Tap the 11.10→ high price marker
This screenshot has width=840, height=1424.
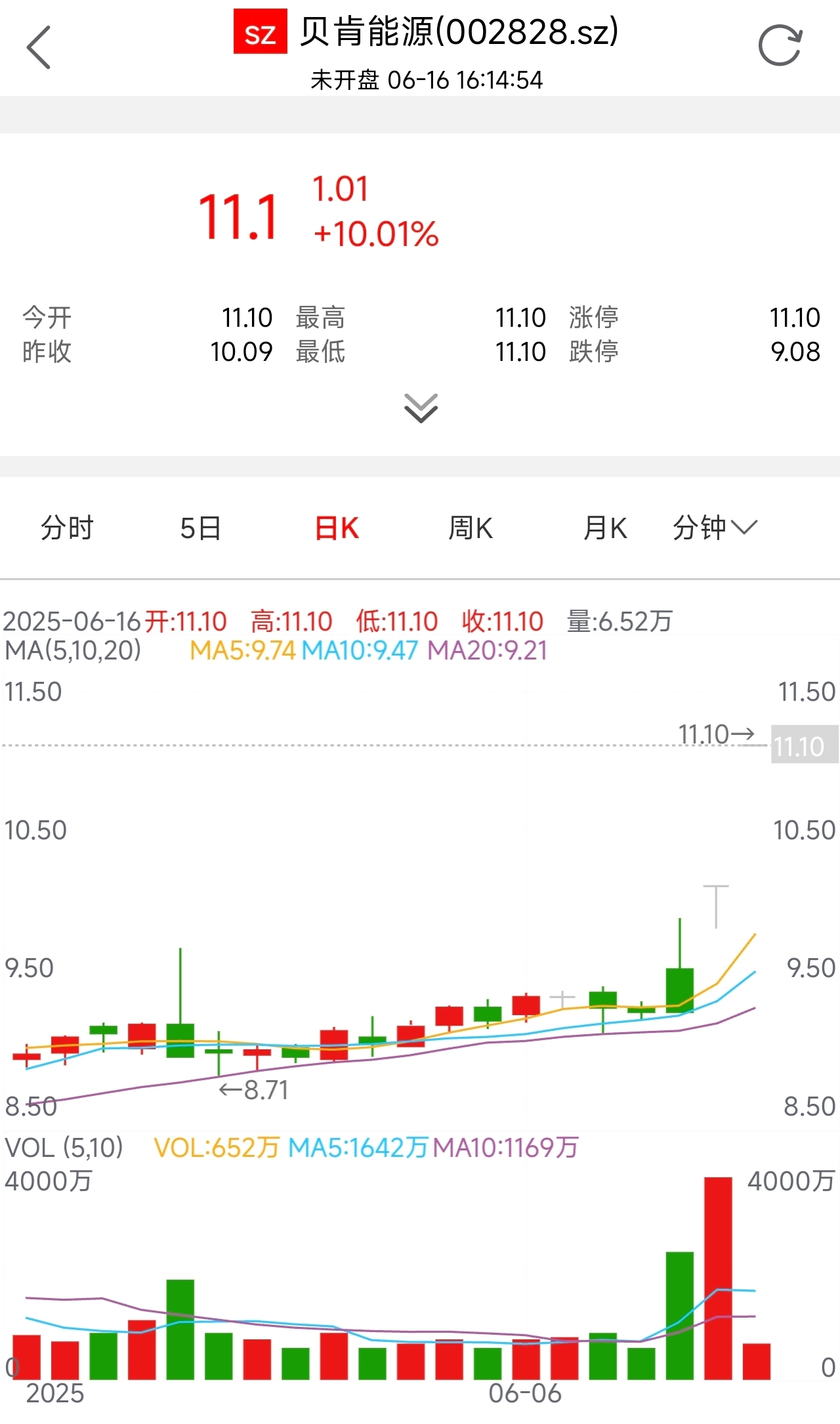pyautogui.click(x=717, y=734)
